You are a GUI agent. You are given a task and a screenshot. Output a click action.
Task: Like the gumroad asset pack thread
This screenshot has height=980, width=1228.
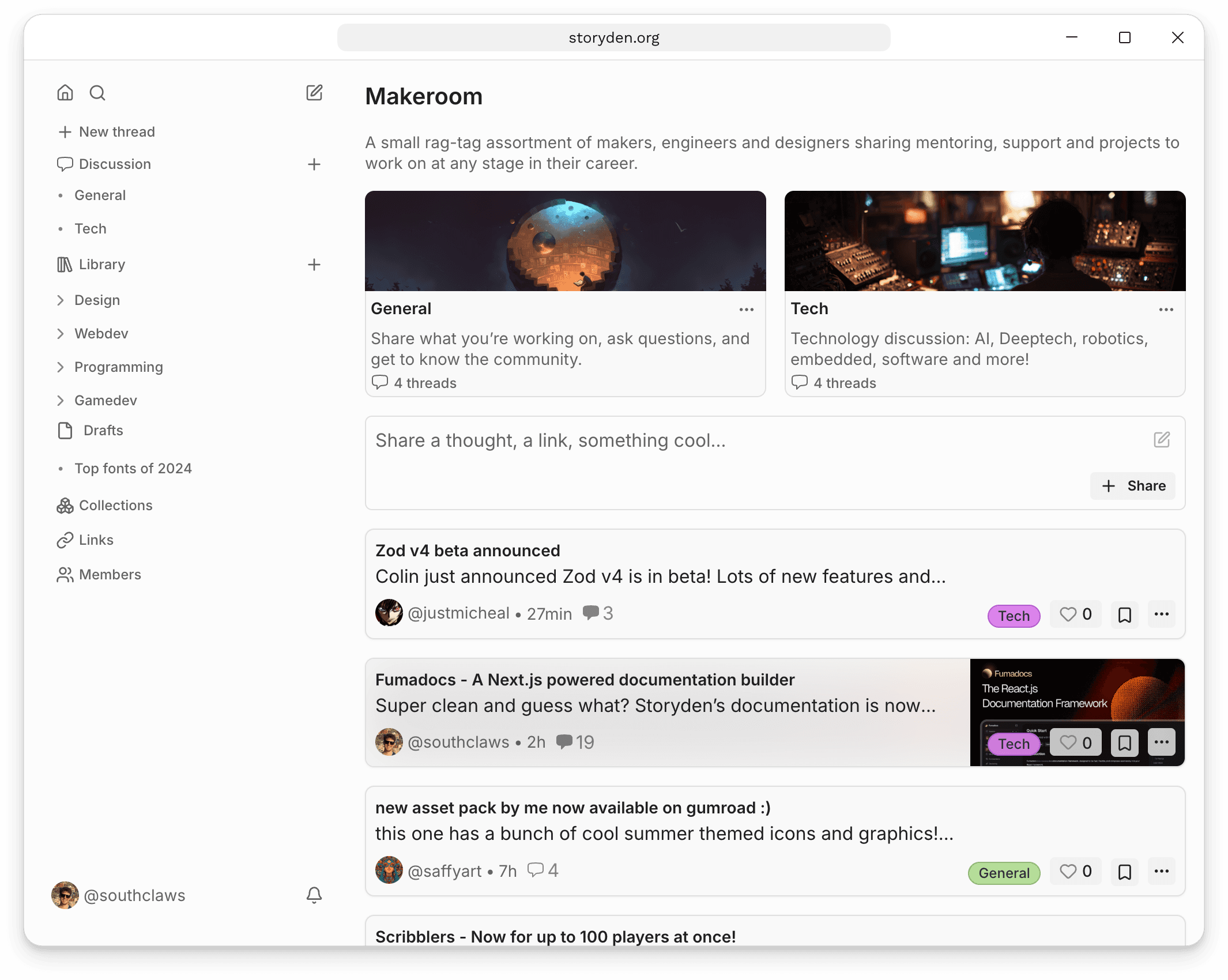(1075, 872)
